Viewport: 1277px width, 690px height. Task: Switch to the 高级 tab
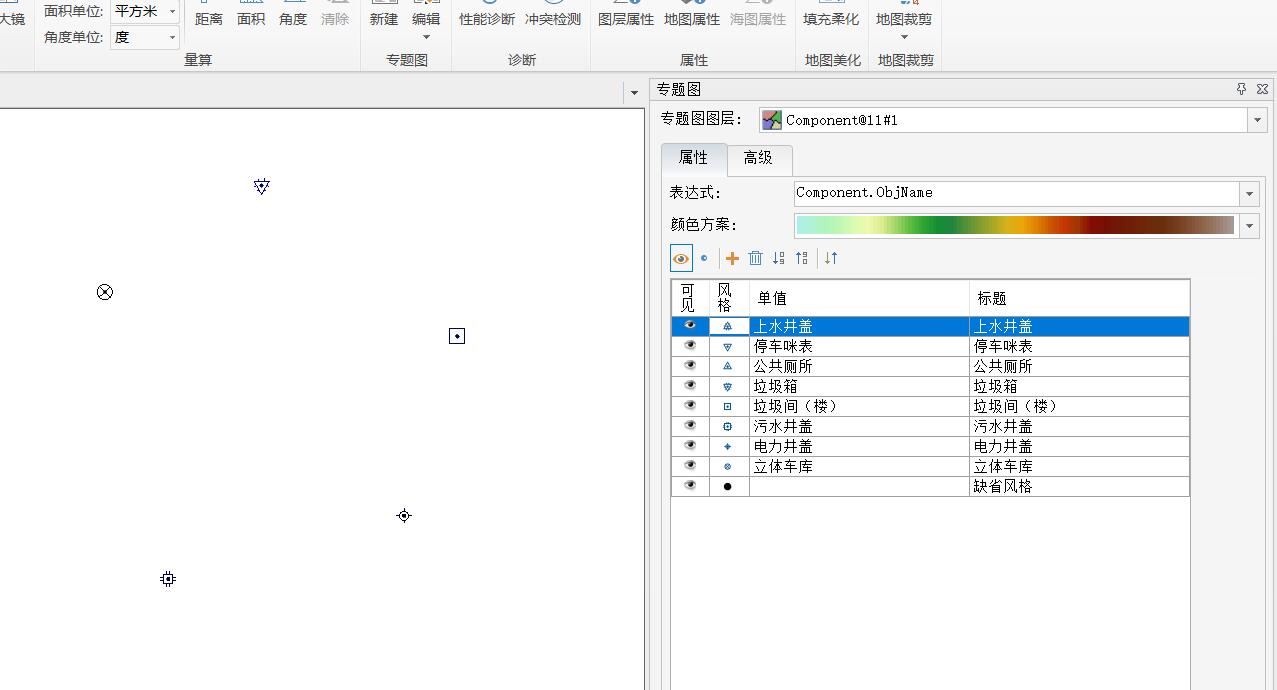click(x=757, y=158)
